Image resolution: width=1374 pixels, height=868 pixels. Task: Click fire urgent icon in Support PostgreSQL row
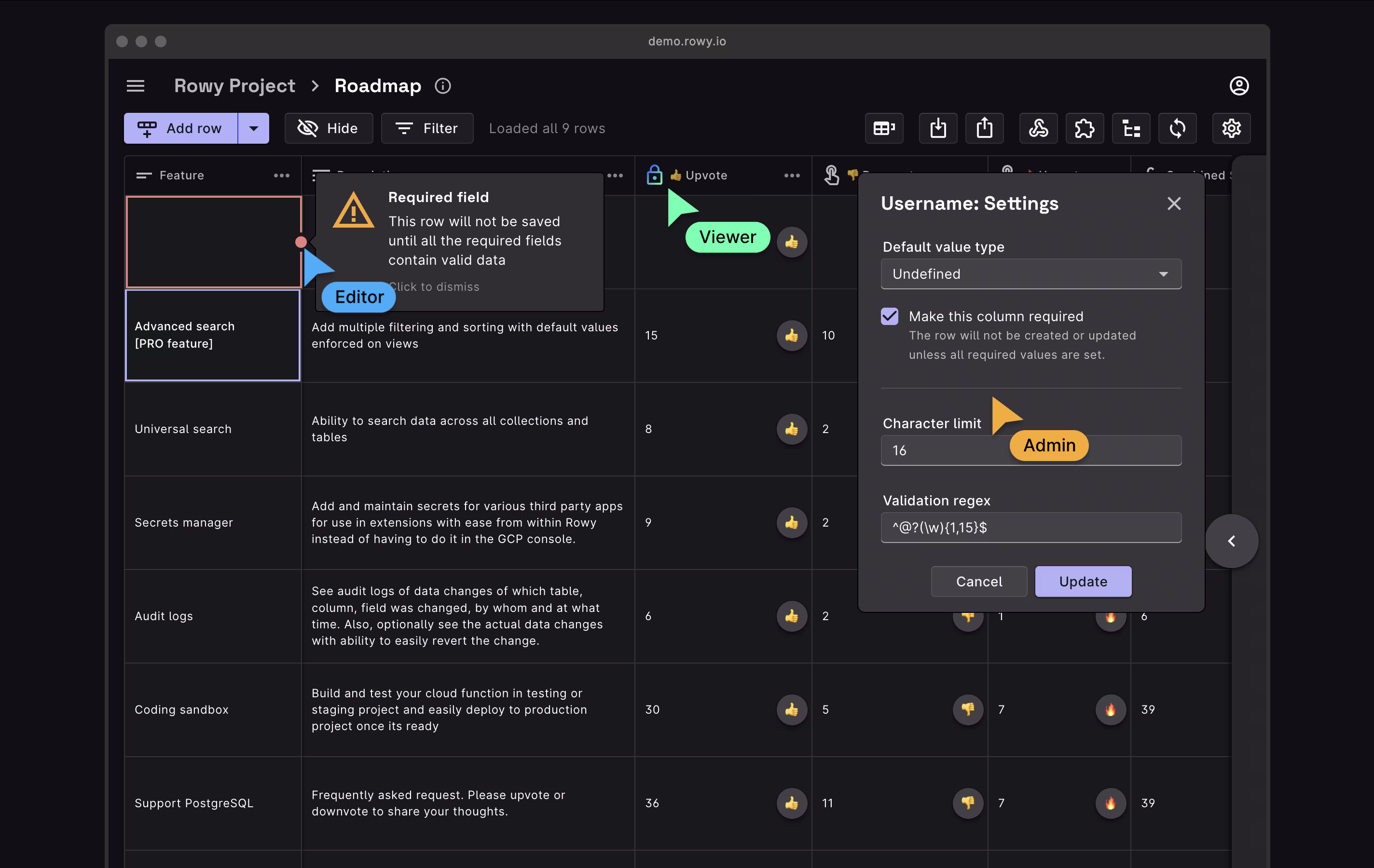1111,803
